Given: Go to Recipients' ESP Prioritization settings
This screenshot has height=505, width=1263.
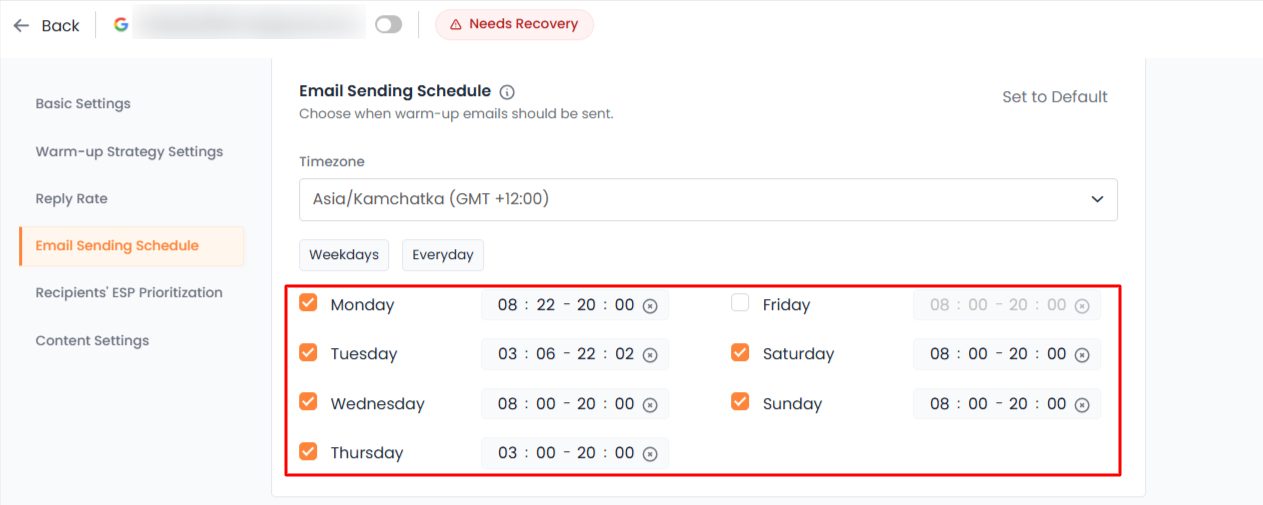Looking at the screenshot, I should click(129, 293).
